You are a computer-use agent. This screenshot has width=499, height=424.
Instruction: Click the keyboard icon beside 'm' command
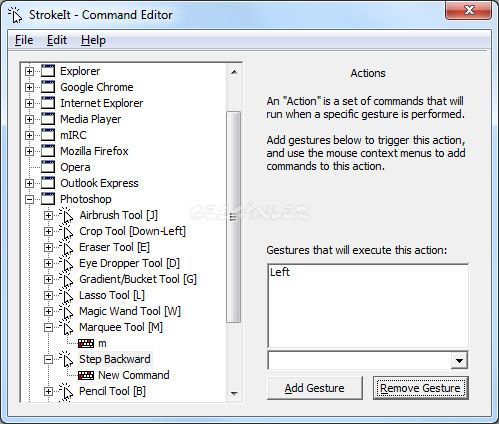pos(86,343)
